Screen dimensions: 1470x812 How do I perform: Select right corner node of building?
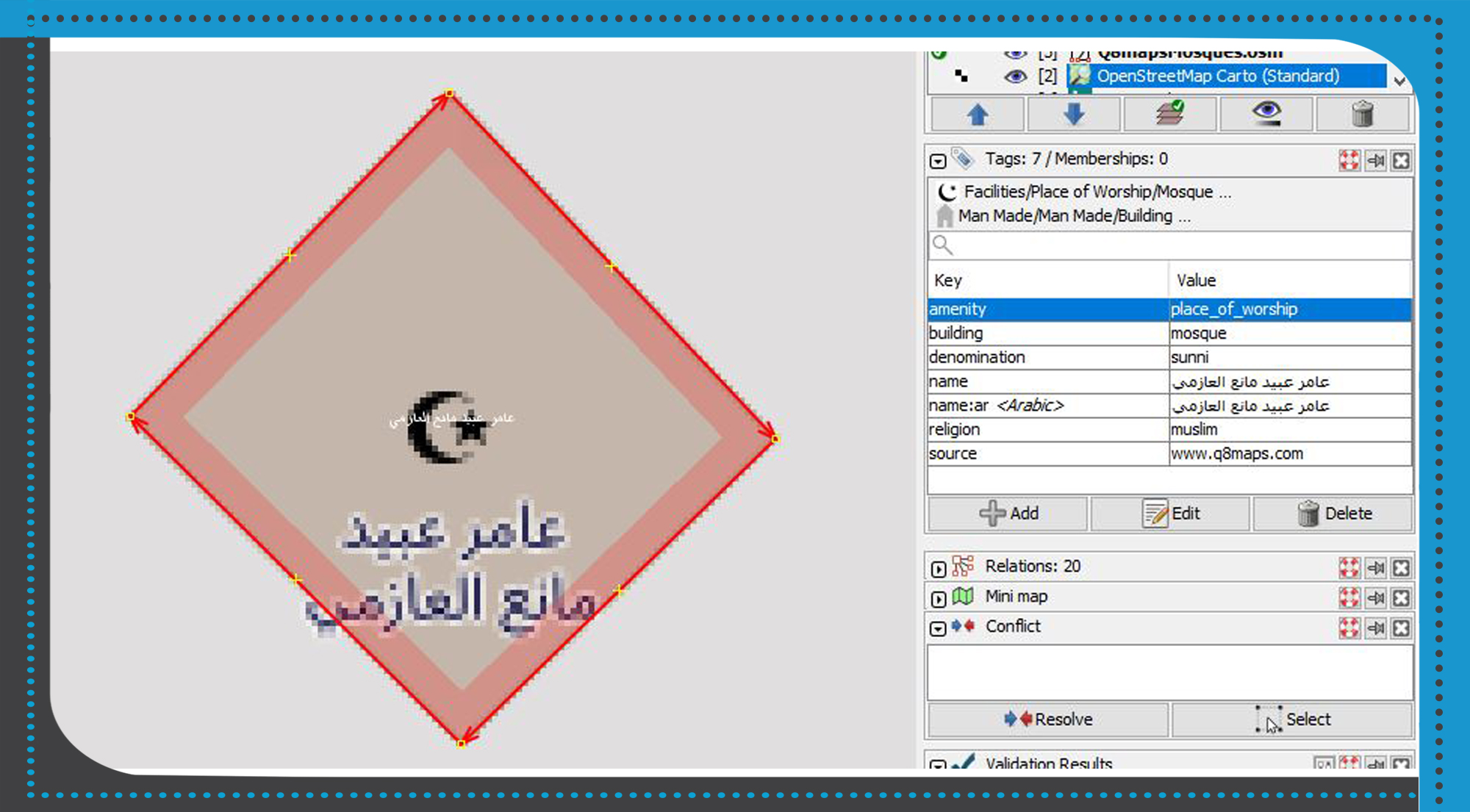(775, 439)
